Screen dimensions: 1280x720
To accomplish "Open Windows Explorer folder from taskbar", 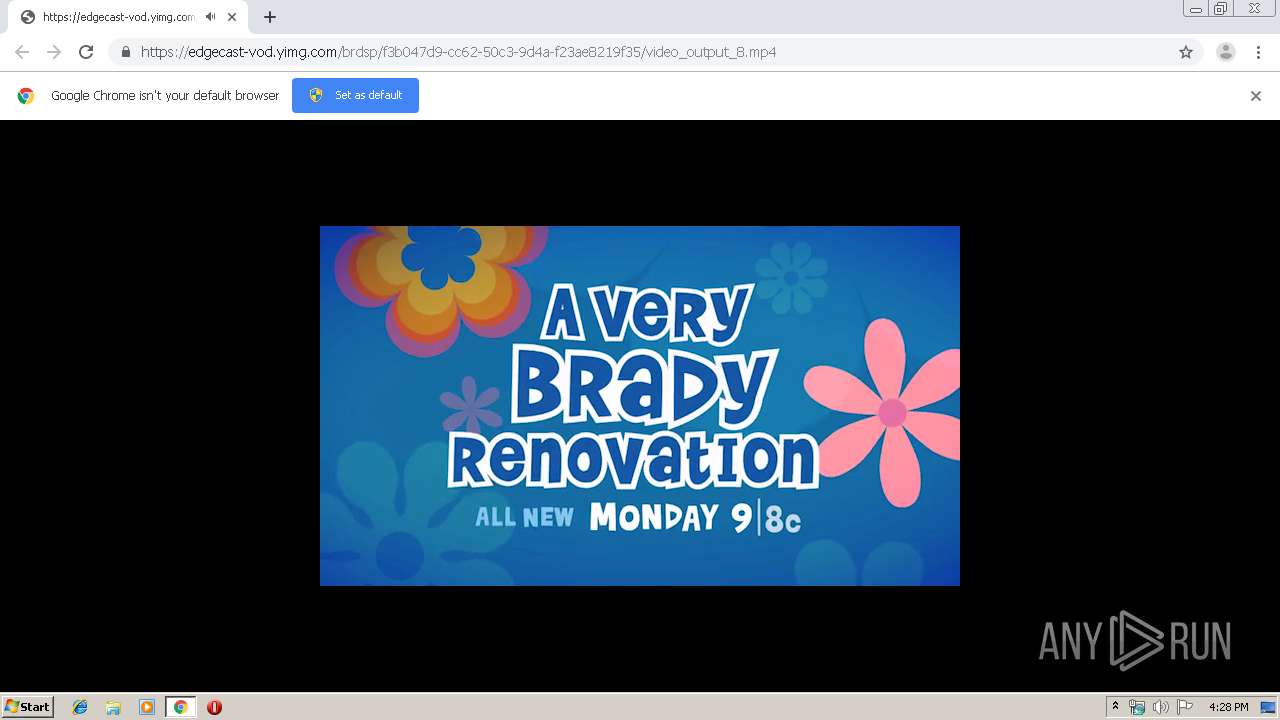I will [113, 707].
